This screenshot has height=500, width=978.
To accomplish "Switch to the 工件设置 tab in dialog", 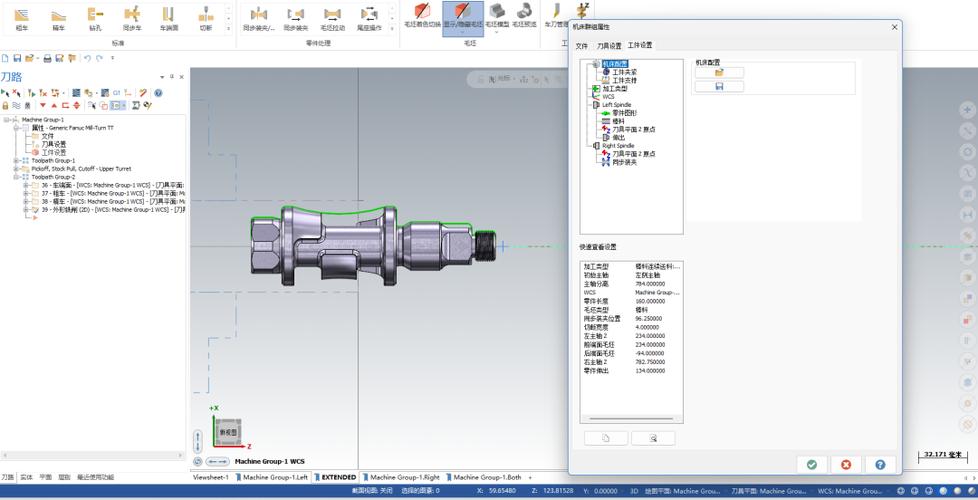I will coord(640,45).
